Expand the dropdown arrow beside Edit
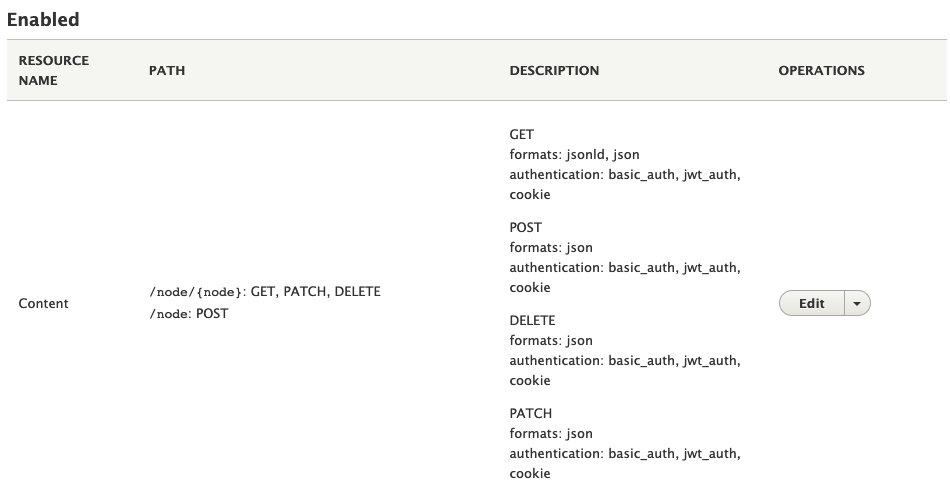Screen dimensions: 950x503 click(x=858, y=304)
